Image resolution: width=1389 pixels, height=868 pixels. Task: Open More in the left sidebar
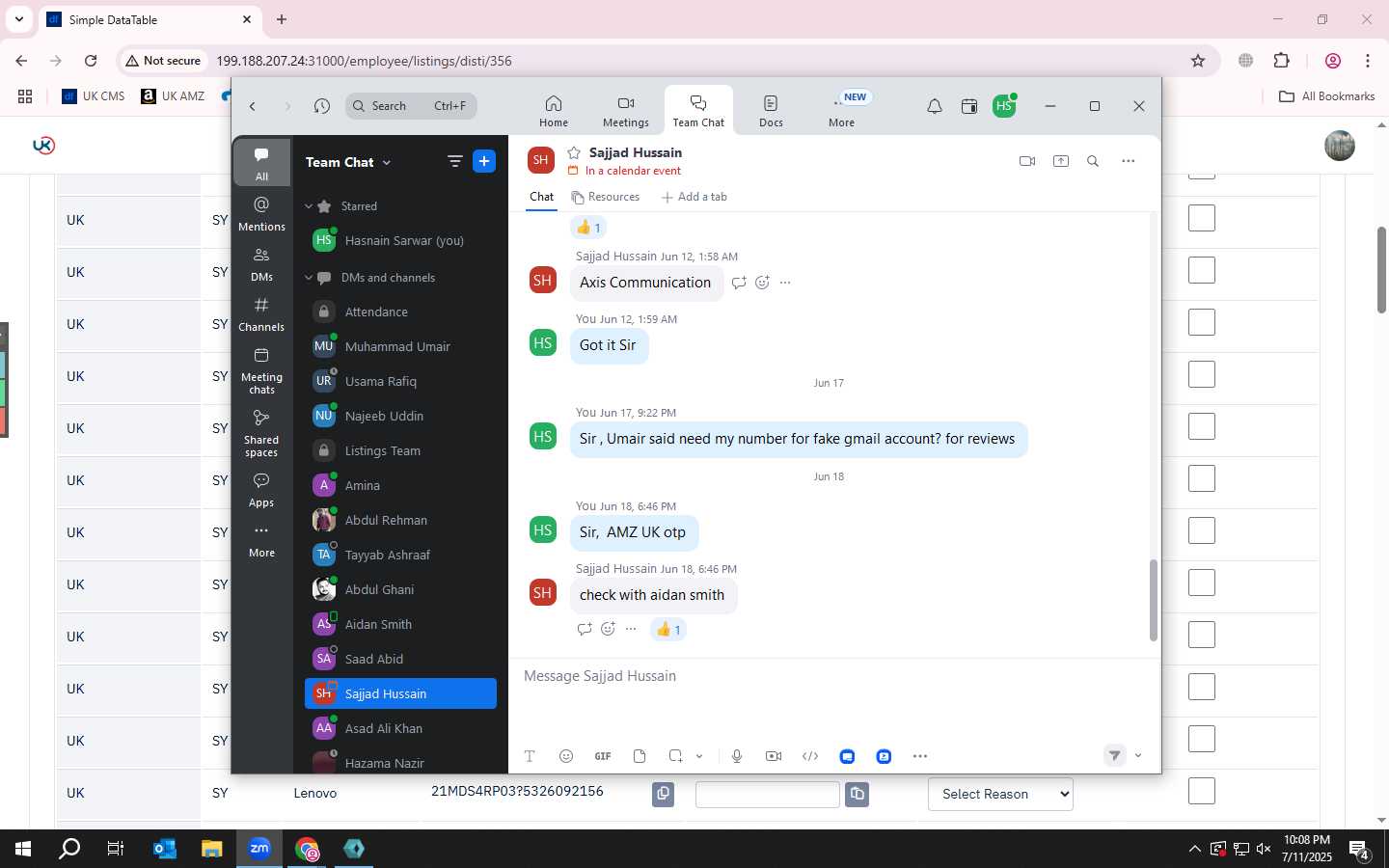tap(261, 540)
